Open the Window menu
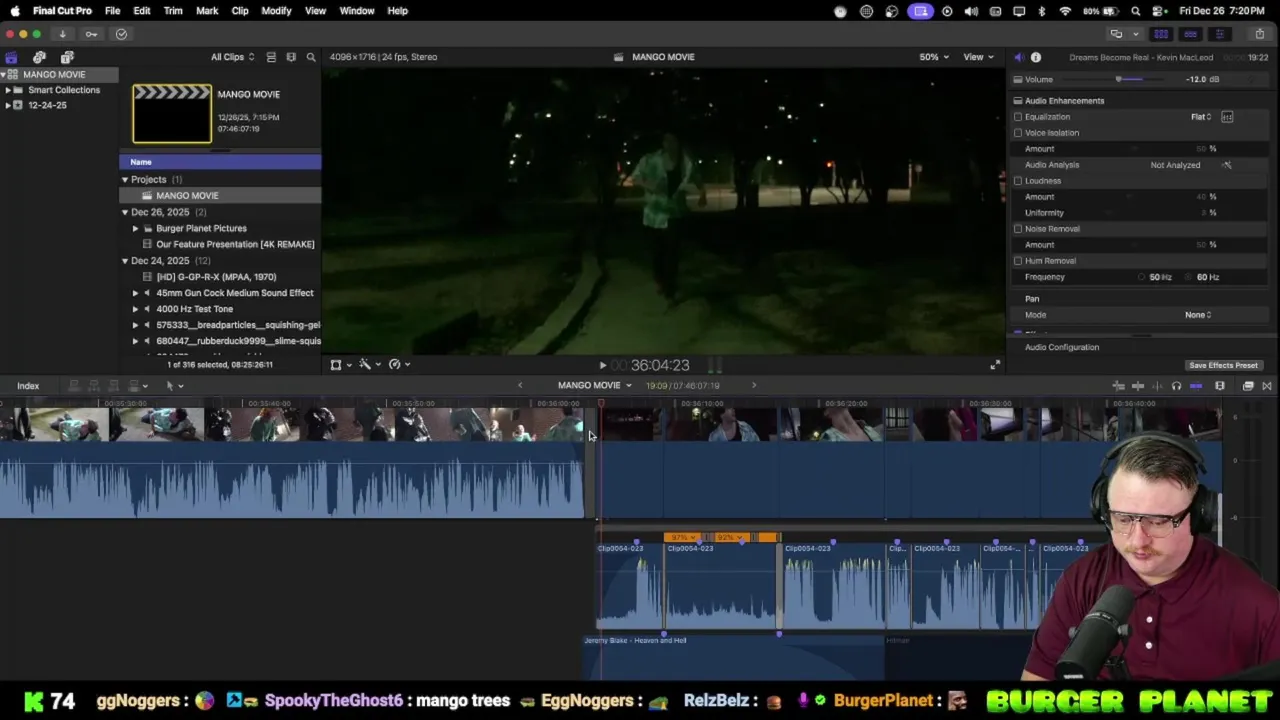This screenshot has height=720, width=1280. point(357,11)
